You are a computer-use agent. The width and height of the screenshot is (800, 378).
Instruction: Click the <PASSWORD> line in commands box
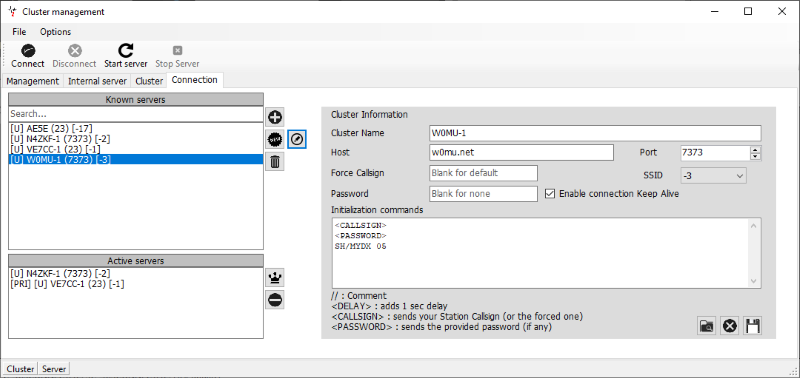pos(360,236)
